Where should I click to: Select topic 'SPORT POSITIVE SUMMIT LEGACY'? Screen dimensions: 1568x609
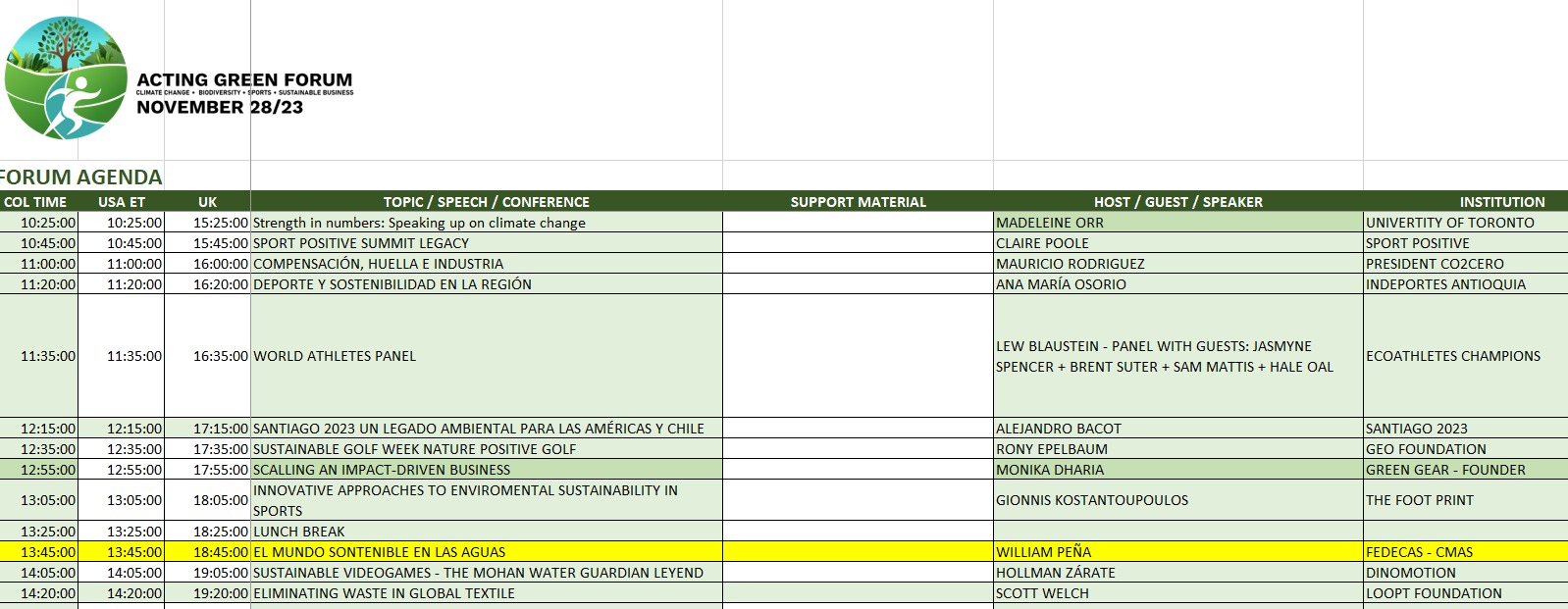pyautogui.click(x=487, y=243)
